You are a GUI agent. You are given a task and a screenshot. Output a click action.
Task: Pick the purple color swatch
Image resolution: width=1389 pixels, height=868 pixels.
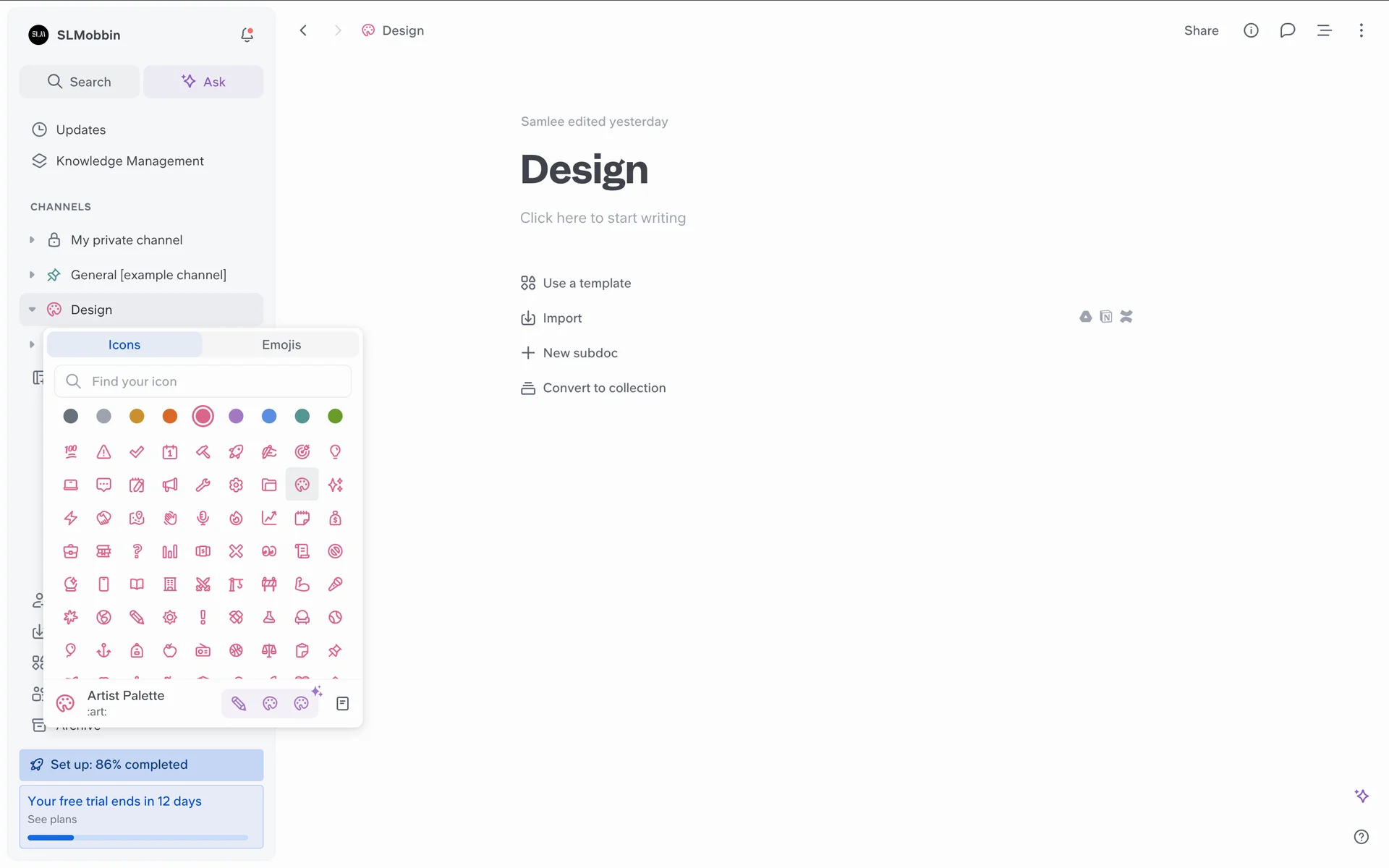tap(236, 416)
